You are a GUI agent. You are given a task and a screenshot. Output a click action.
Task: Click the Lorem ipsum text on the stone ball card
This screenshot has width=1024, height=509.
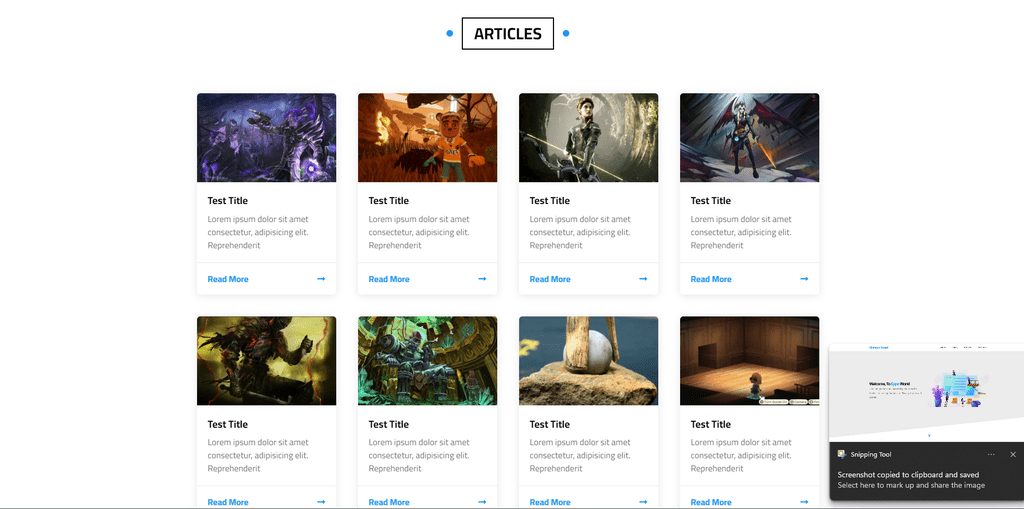580,455
